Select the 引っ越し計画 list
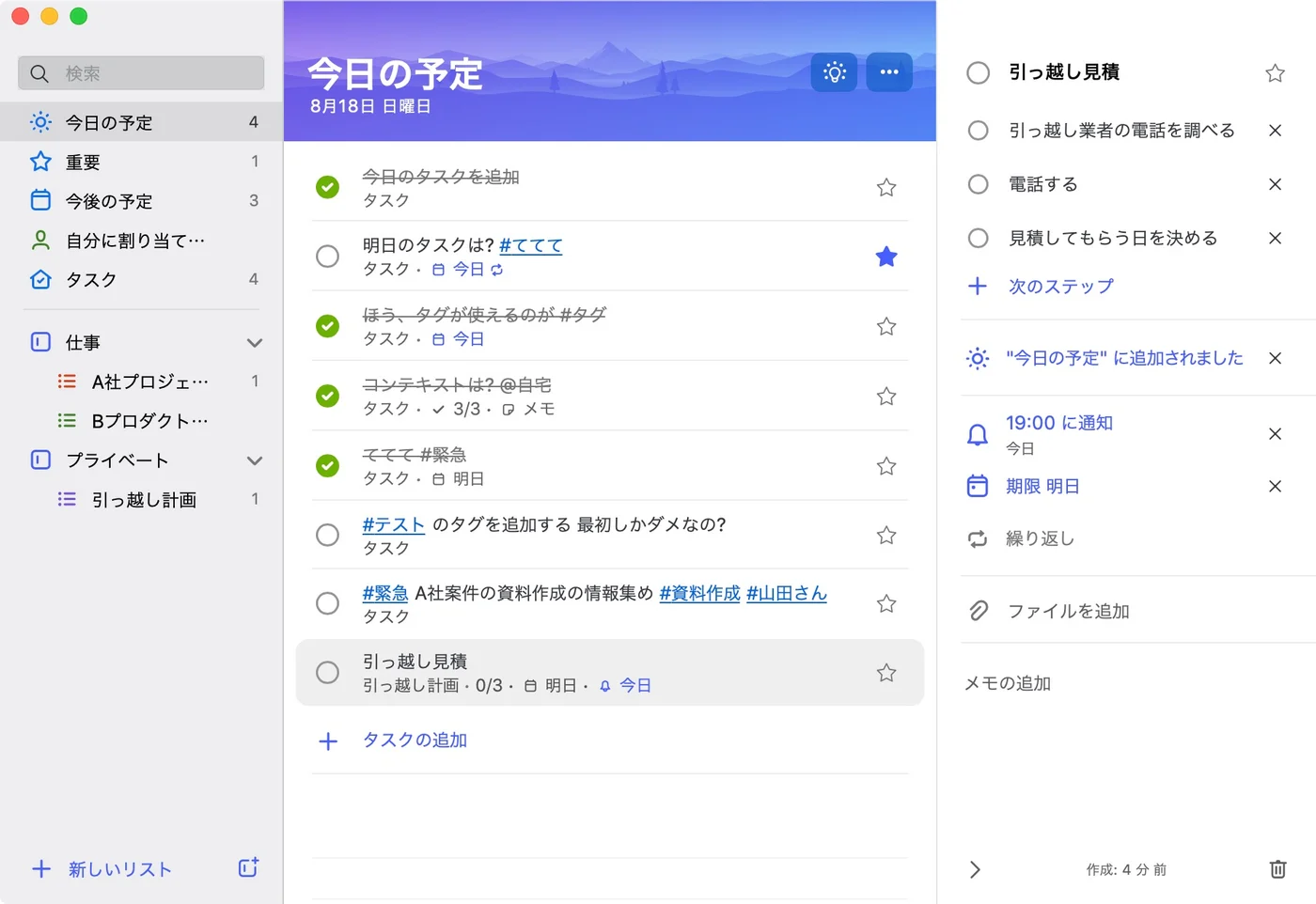 pyautogui.click(x=141, y=500)
